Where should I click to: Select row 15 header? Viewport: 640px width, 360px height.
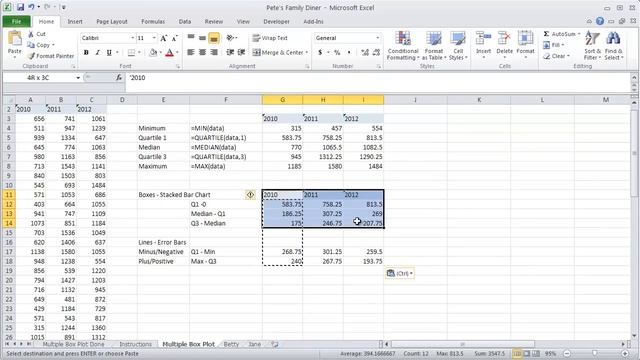pyautogui.click(x=9, y=233)
